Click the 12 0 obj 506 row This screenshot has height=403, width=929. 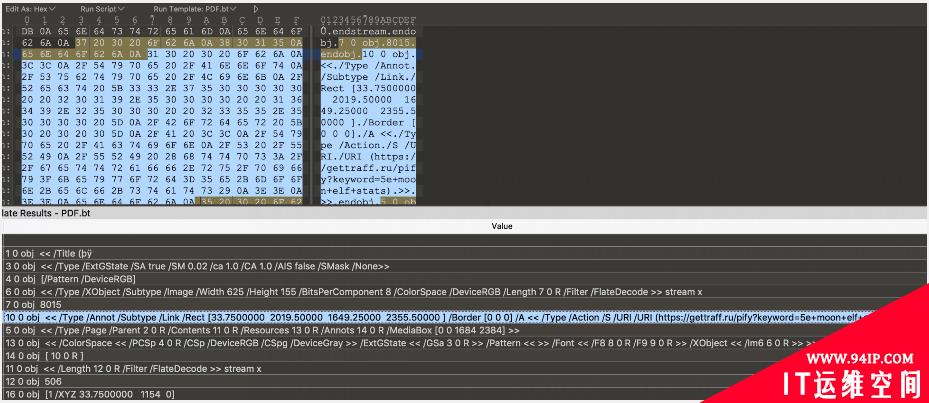[x=40, y=381]
